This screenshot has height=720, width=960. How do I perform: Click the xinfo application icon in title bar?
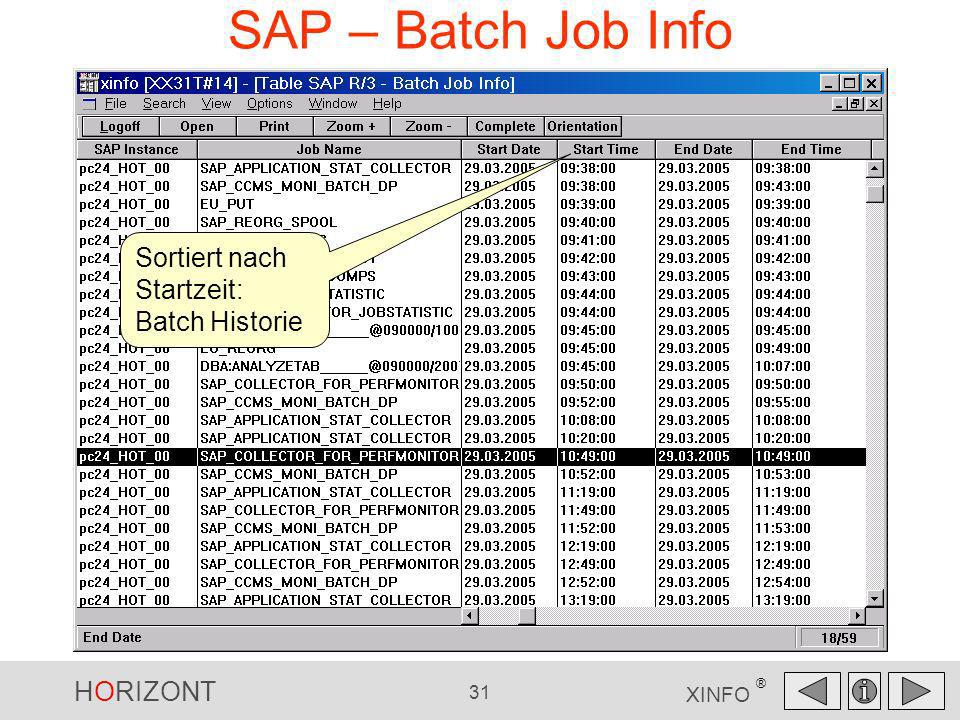coord(89,83)
